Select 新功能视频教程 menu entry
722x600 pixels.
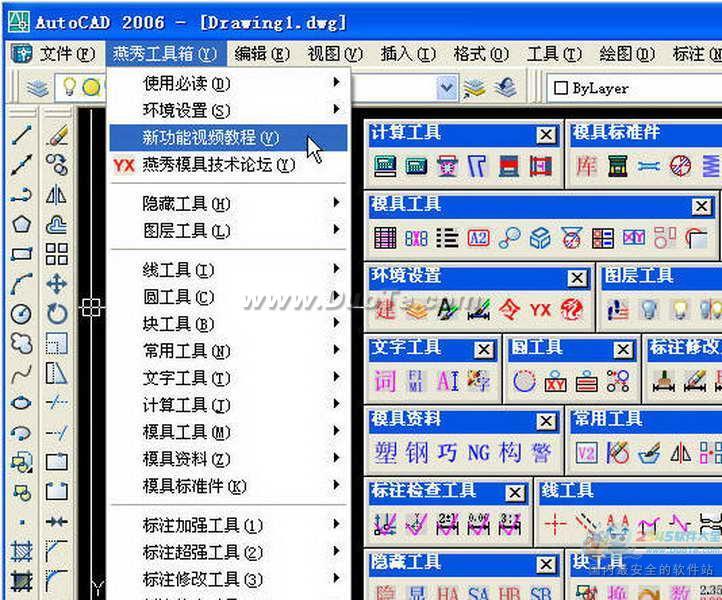(x=210, y=137)
